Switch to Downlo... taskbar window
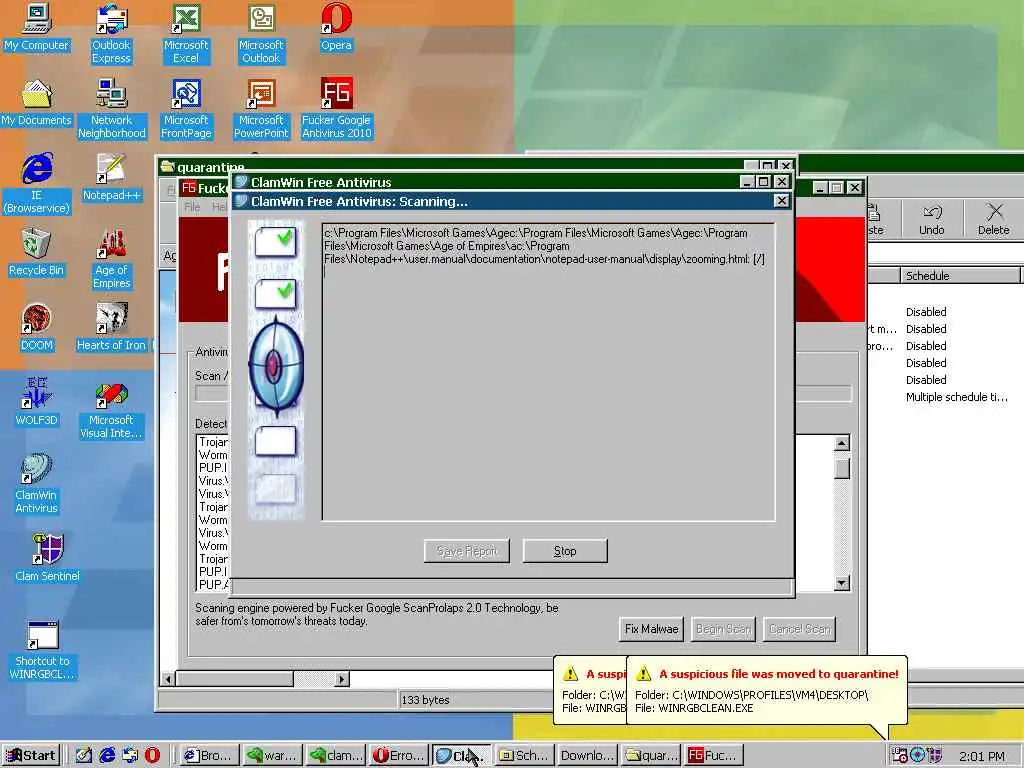The height and width of the screenshot is (768, 1024). [x=588, y=756]
